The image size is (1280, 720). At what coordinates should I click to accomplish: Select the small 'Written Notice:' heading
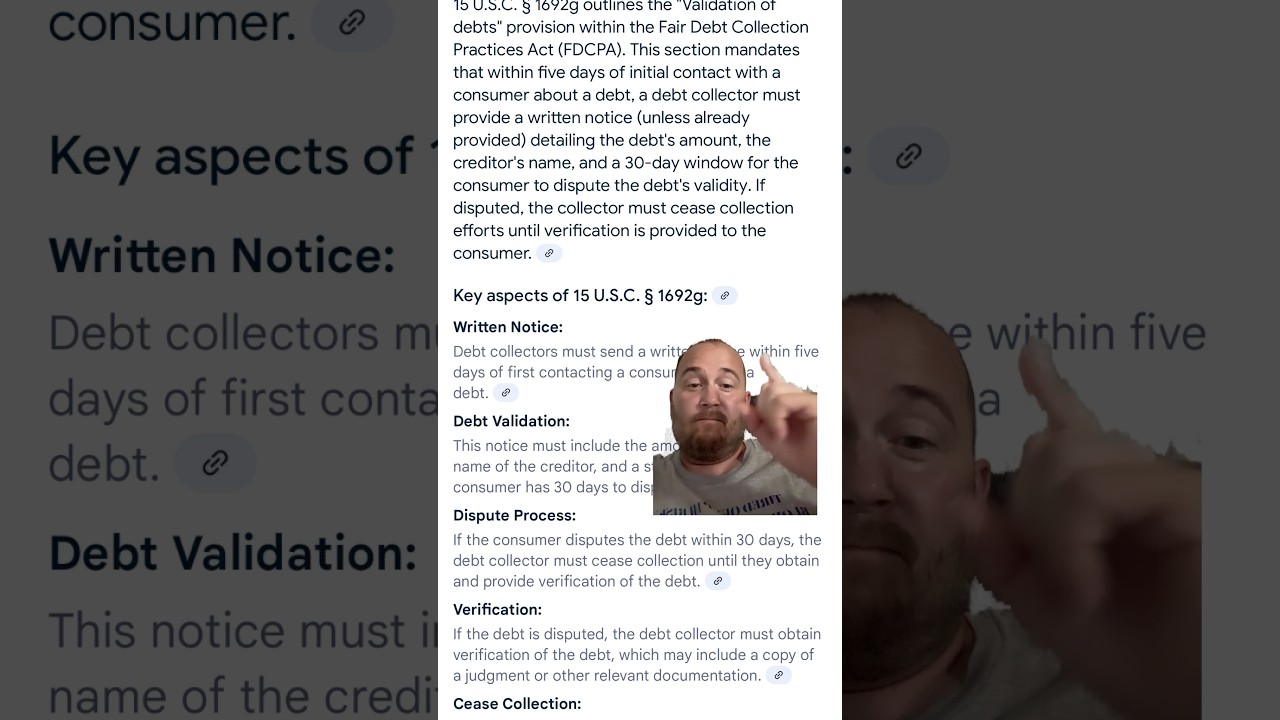508,327
